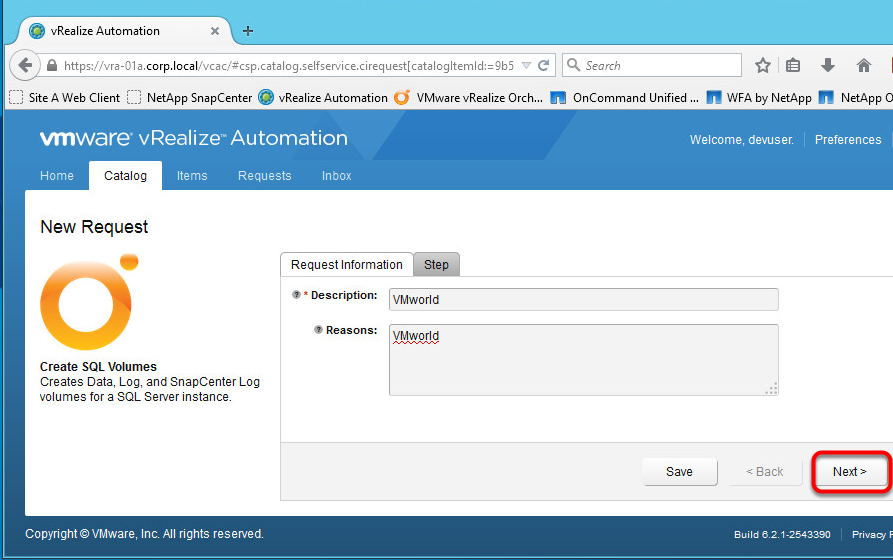Open vRealize Automation bookmark

coord(322,97)
